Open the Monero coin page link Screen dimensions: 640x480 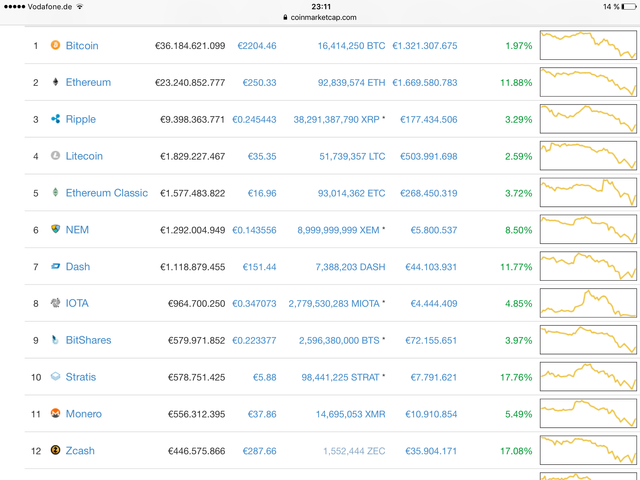tap(84, 414)
